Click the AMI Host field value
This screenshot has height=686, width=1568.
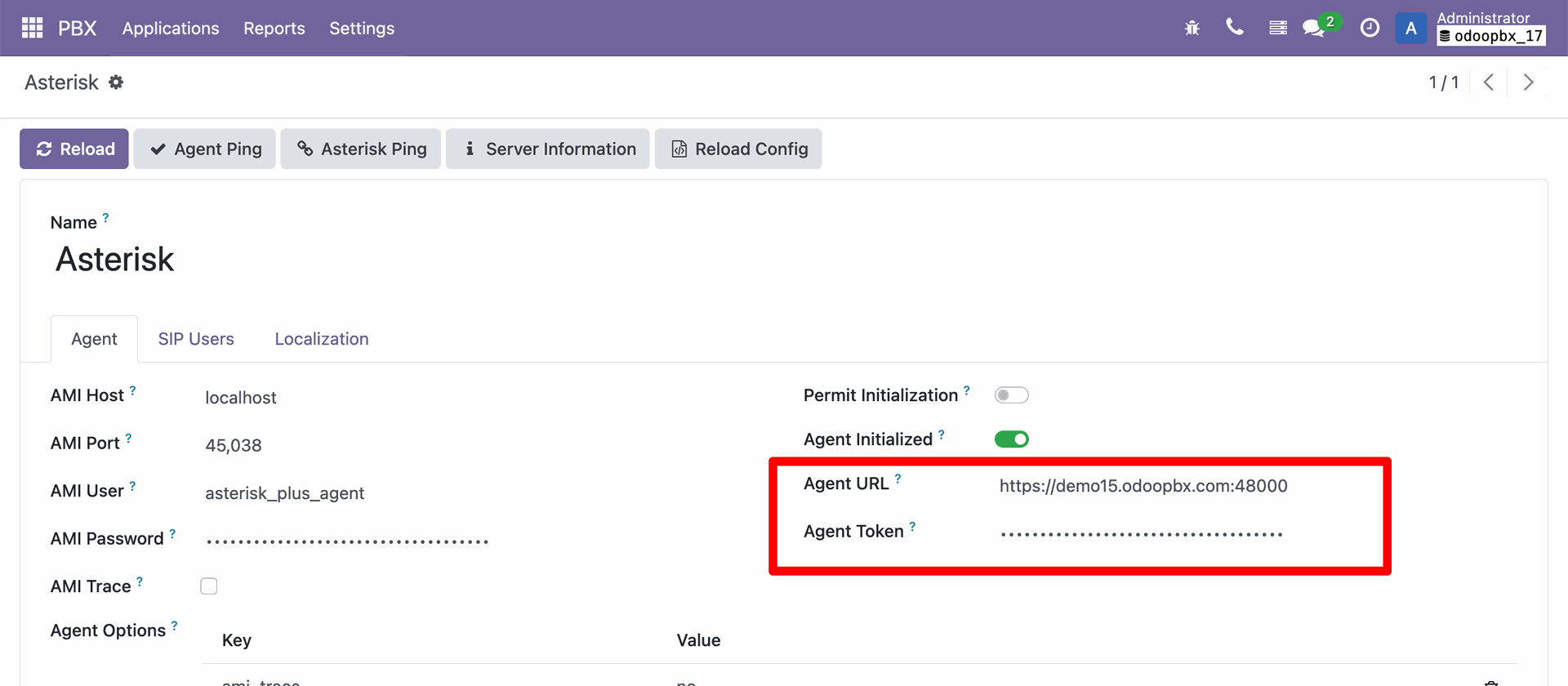point(241,398)
